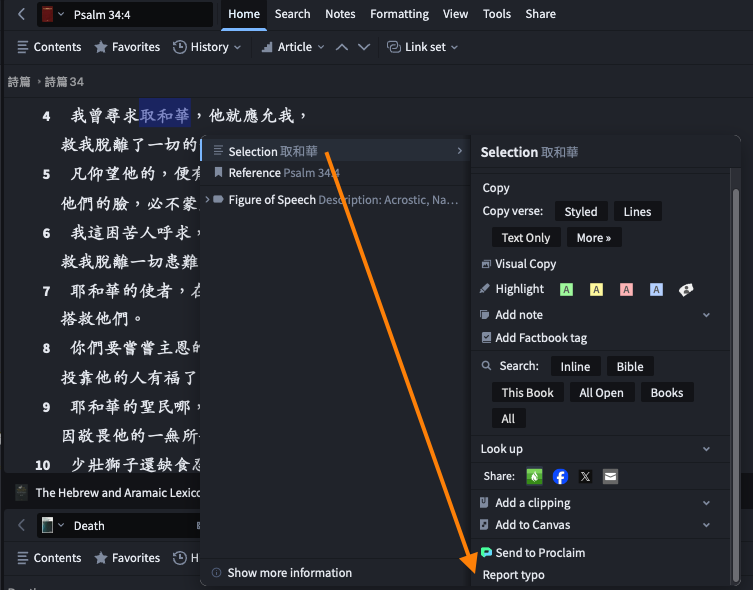Select the Selection 取和華 context menu entry
The width and height of the screenshot is (753, 590).
point(335,151)
